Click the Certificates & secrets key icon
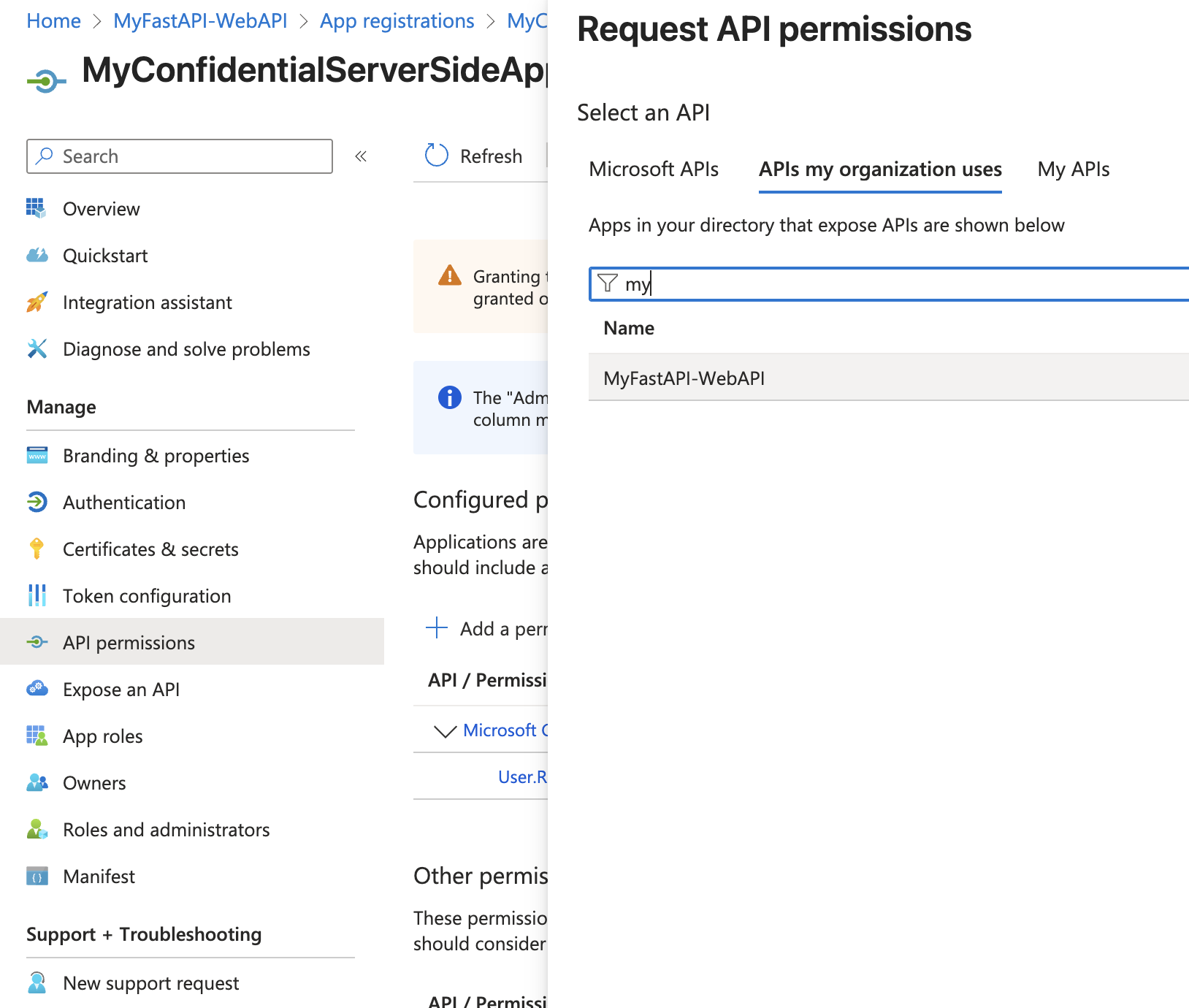This screenshot has width=1189, height=1008. (x=37, y=549)
